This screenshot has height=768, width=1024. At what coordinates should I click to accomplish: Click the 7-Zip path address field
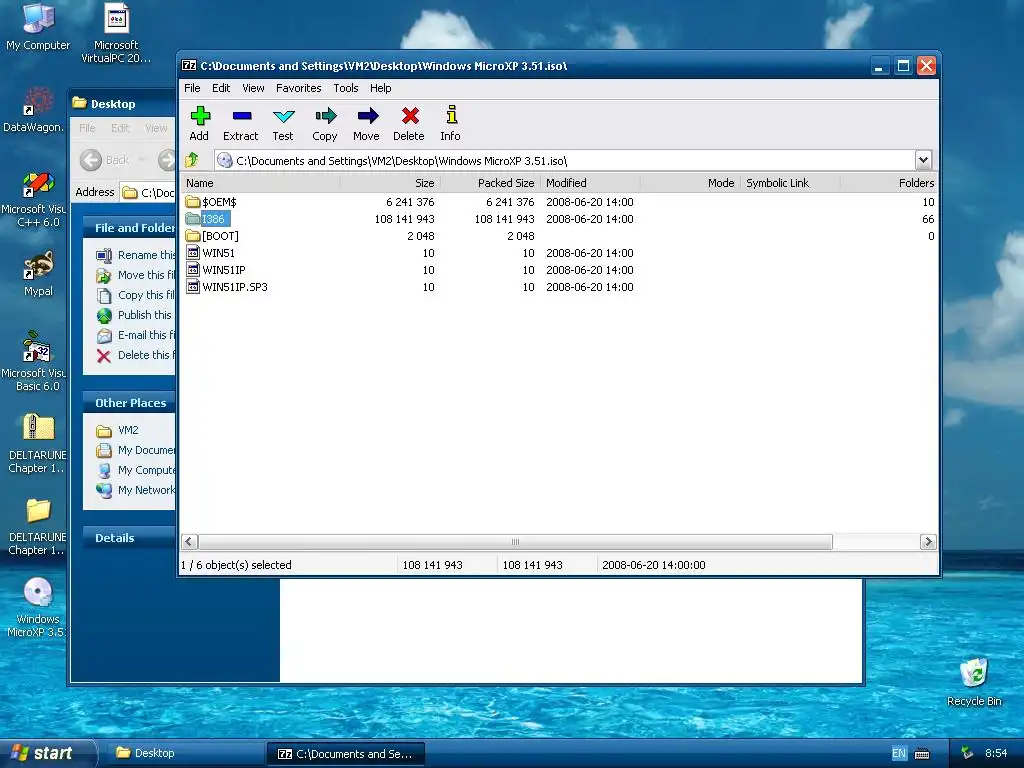[x=565, y=161]
